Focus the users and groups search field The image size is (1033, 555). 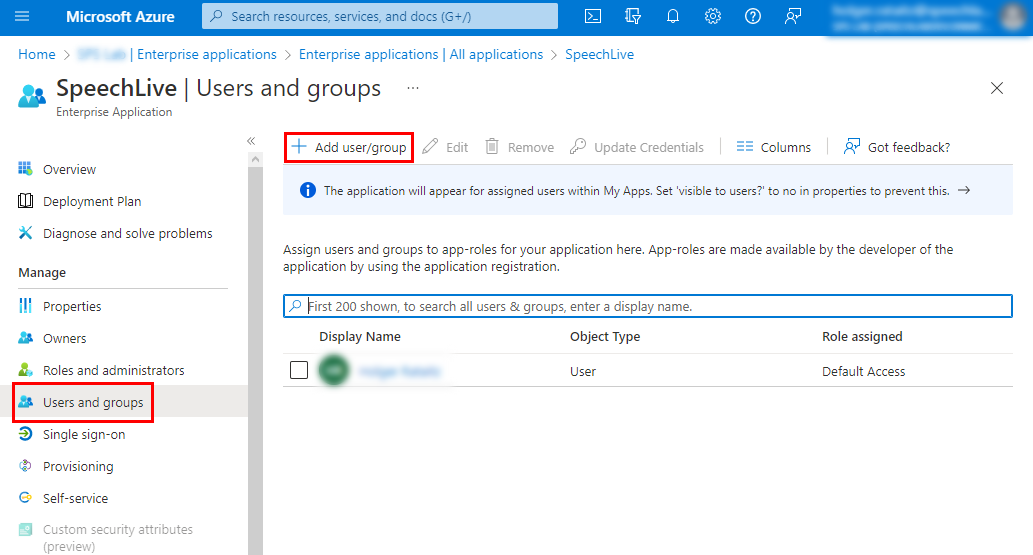648,306
